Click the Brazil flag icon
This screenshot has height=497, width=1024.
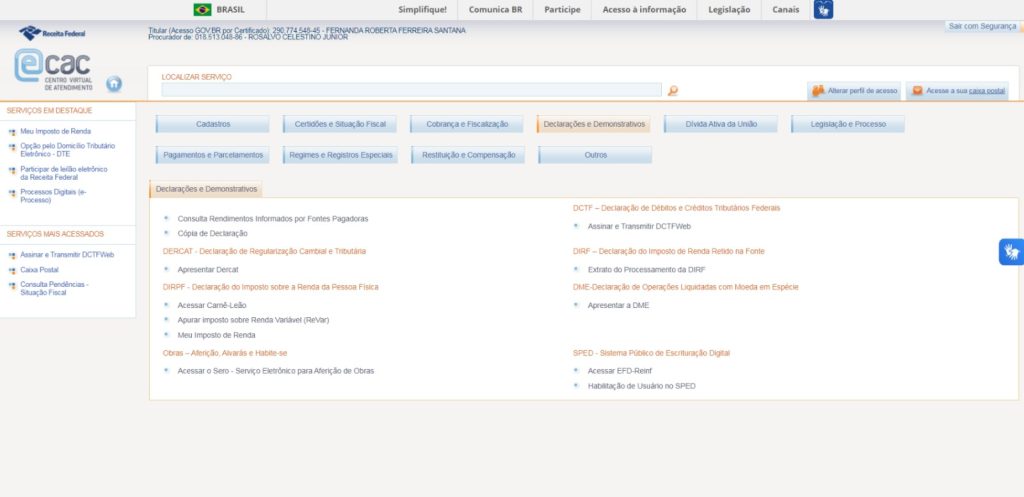coord(202,10)
